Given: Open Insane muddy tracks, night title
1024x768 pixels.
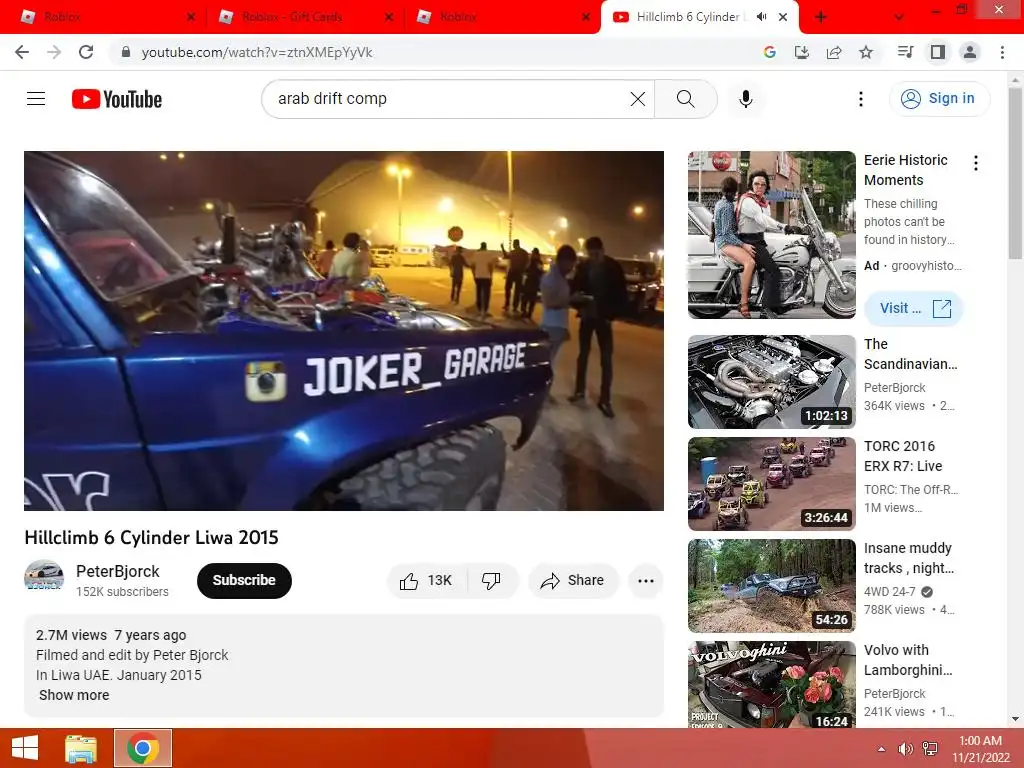Looking at the screenshot, I should (x=908, y=558).
